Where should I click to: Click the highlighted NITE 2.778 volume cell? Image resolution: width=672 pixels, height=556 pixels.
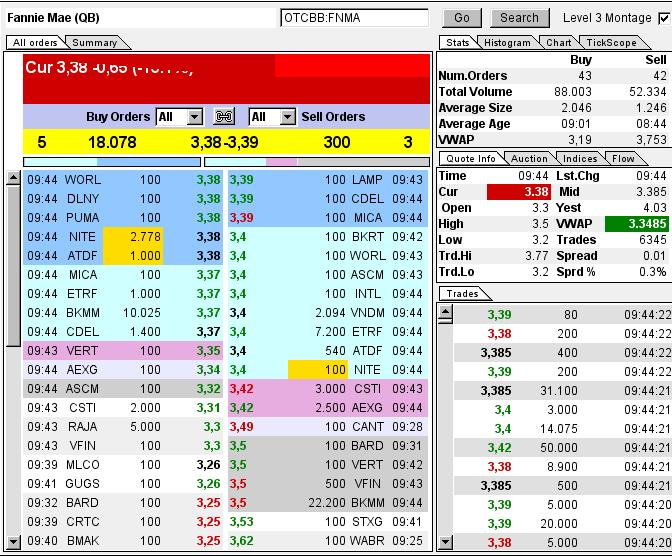[133, 237]
